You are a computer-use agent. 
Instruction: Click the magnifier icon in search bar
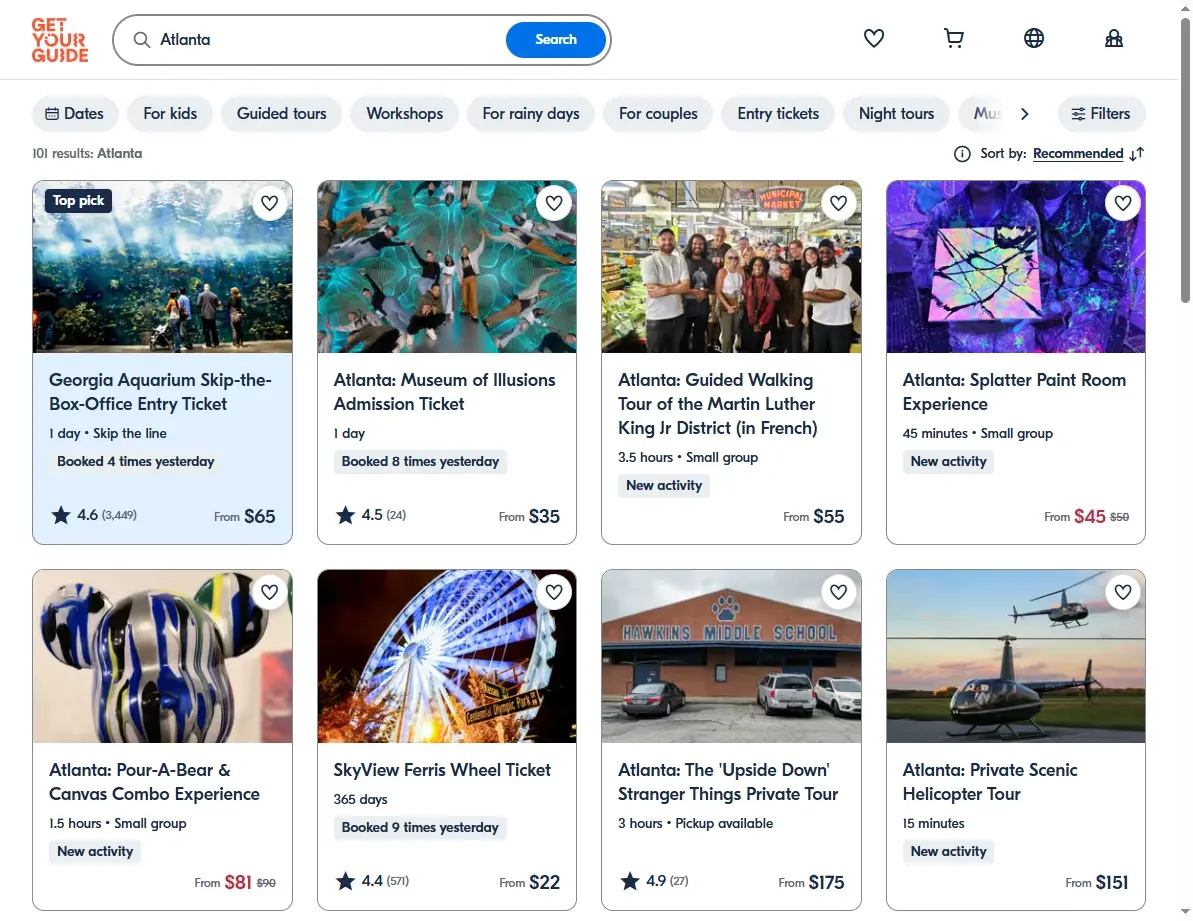(x=142, y=40)
